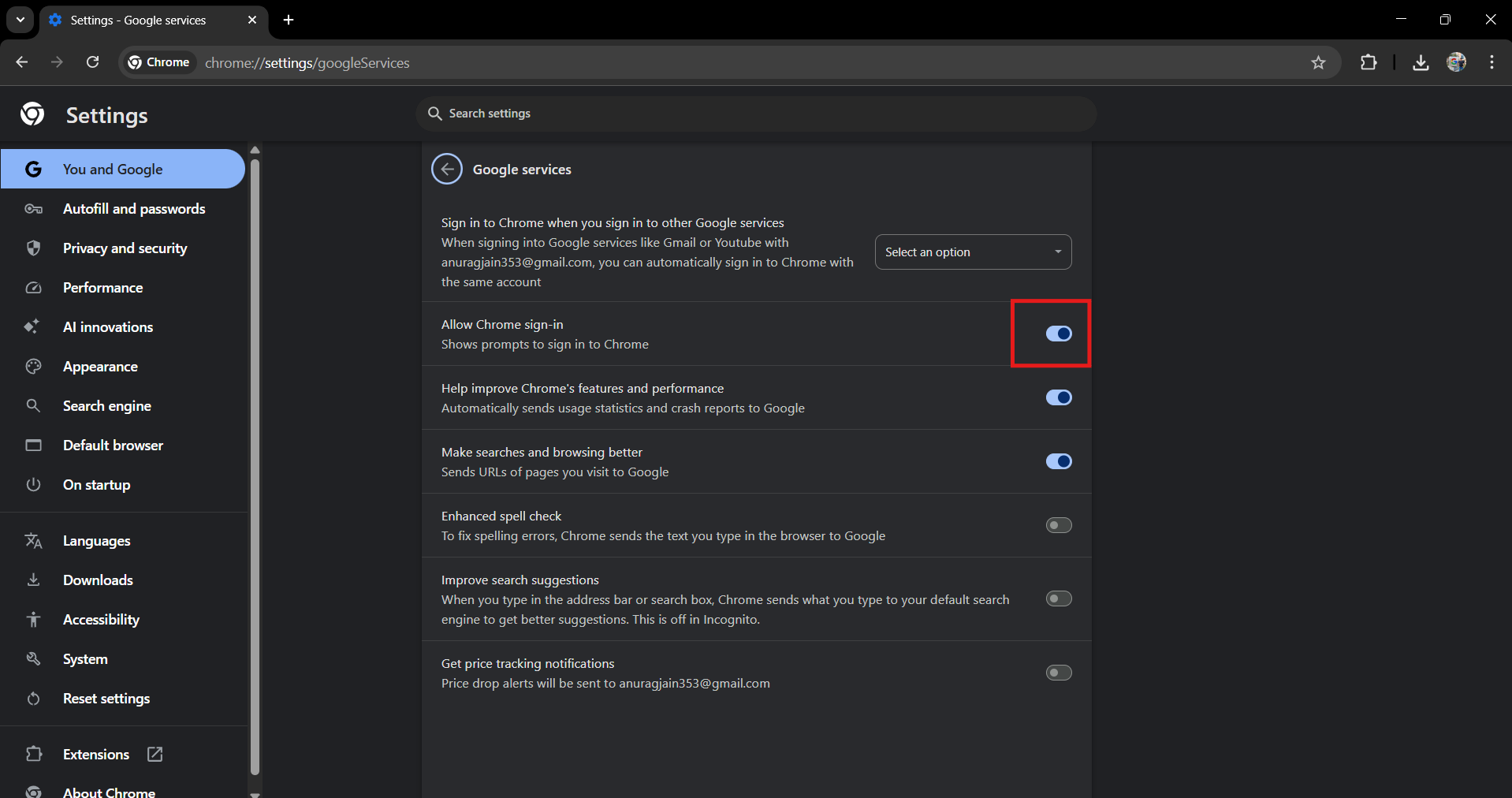Click the Appearance palette icon

pos(34,367)
